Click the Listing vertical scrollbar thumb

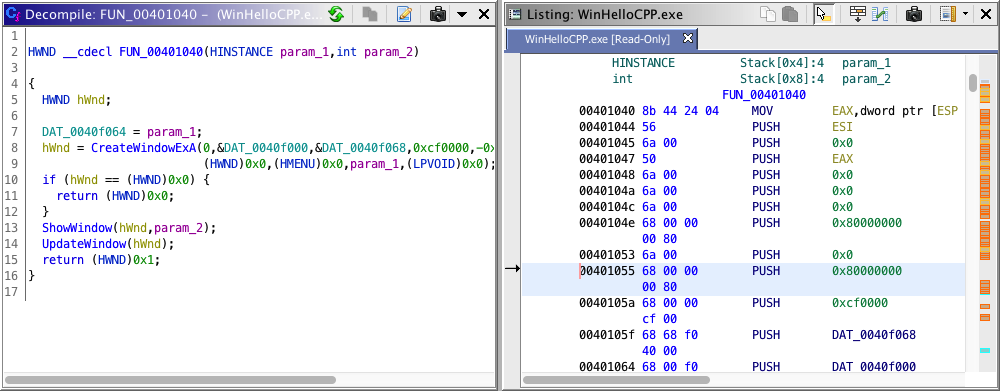click(973, 83)
